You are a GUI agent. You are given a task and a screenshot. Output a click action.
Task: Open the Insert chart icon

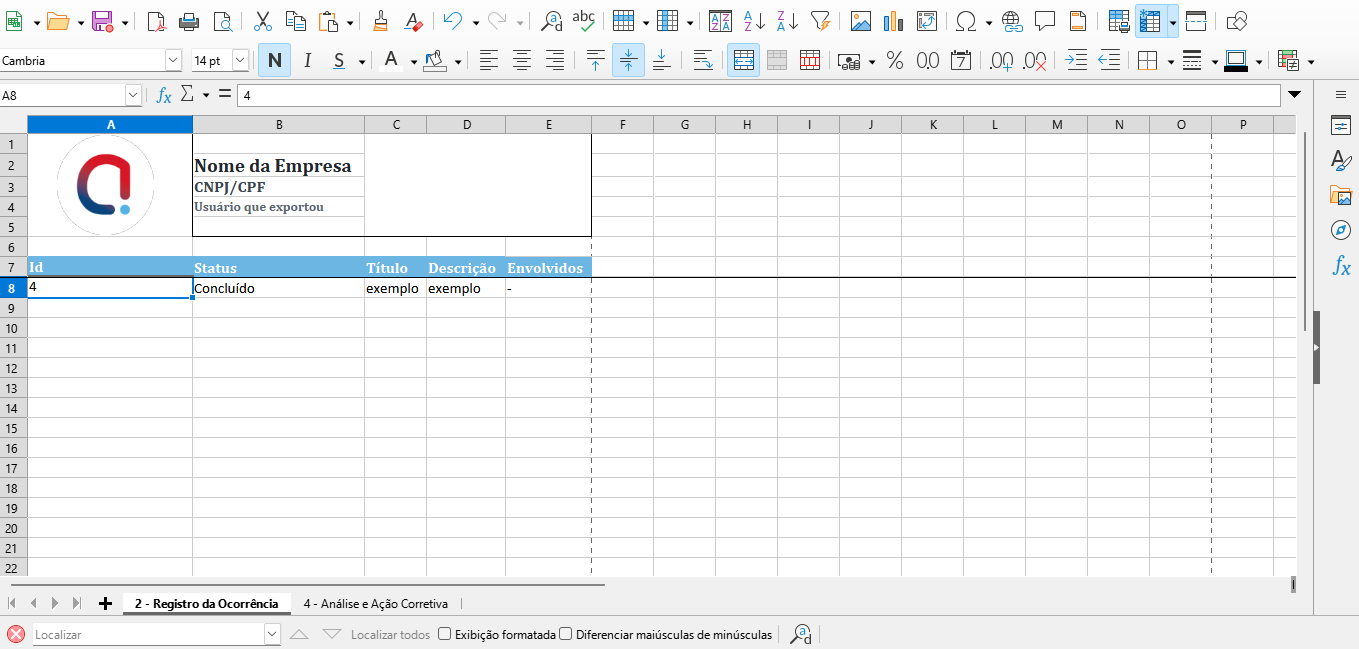(x=894, y=21)
